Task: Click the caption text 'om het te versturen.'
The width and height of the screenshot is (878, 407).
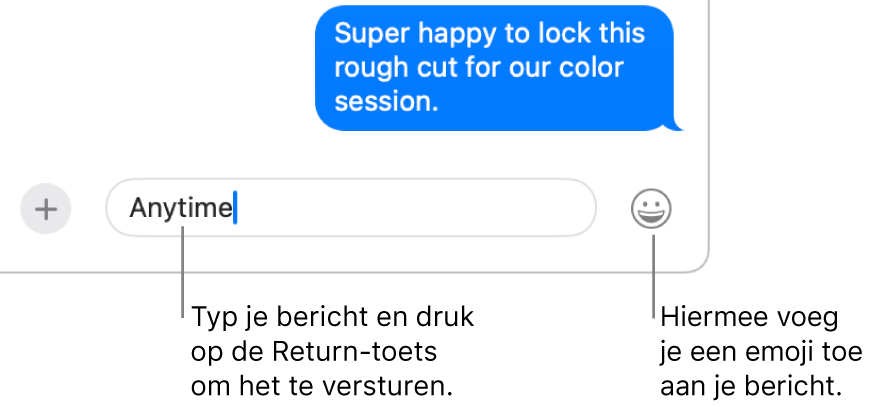Action: 321,386
